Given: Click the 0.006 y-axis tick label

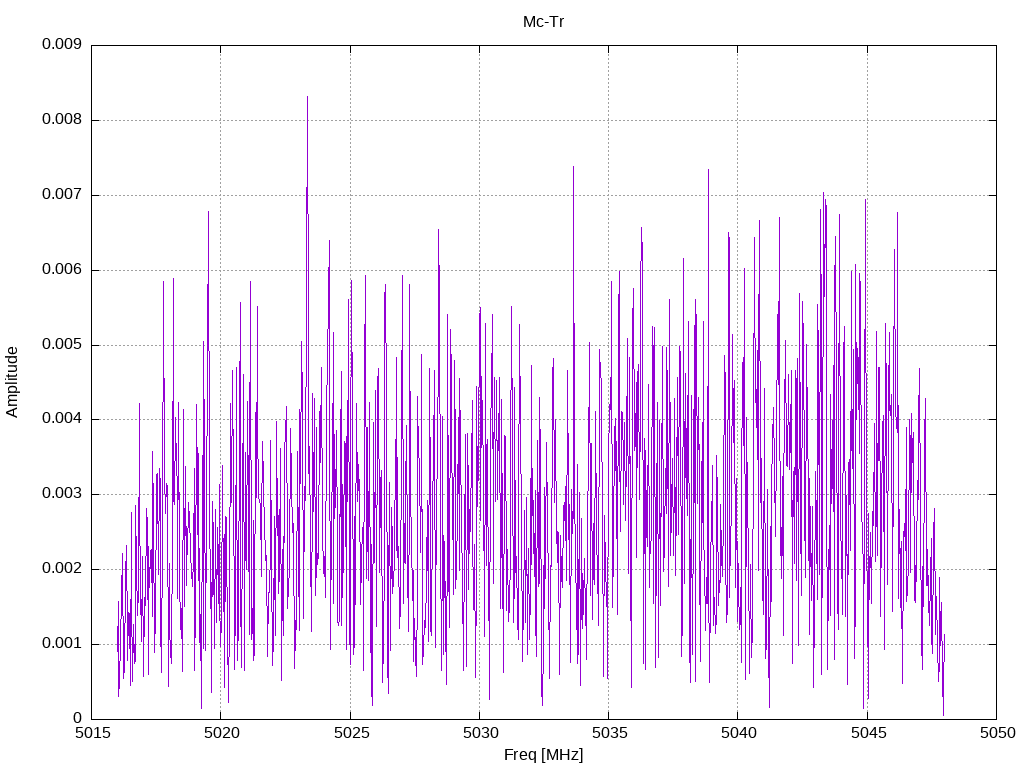Looking at the screenshot, I should click(62, 270).
